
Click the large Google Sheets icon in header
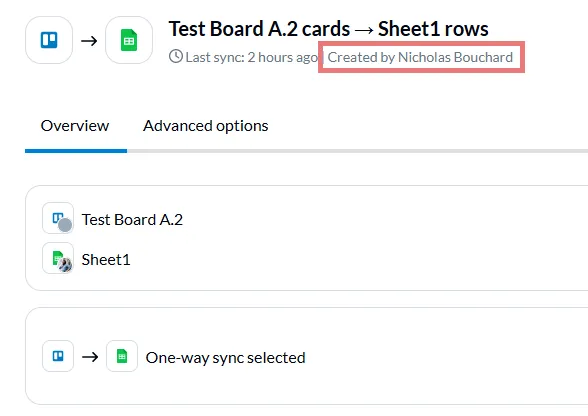(x=129, y=40)
